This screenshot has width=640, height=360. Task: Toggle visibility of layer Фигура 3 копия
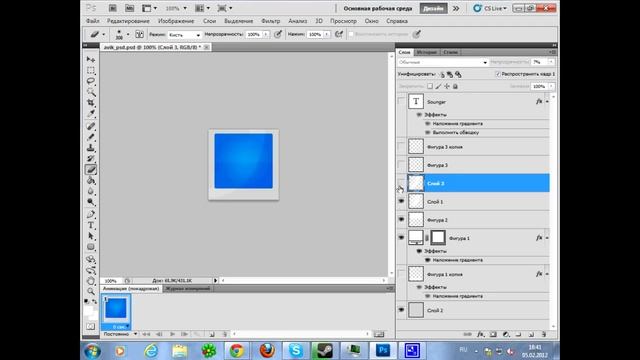(x=401, y=147)
